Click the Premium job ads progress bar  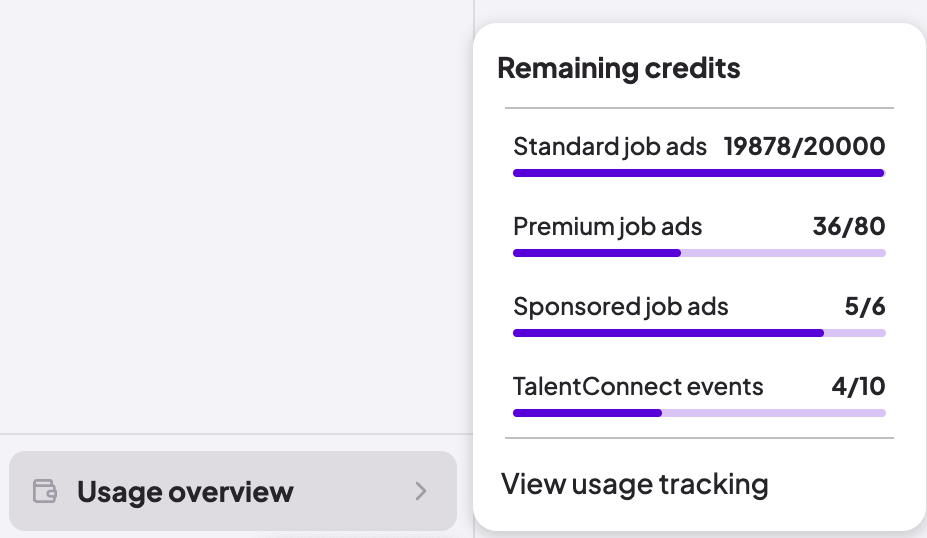698,253
